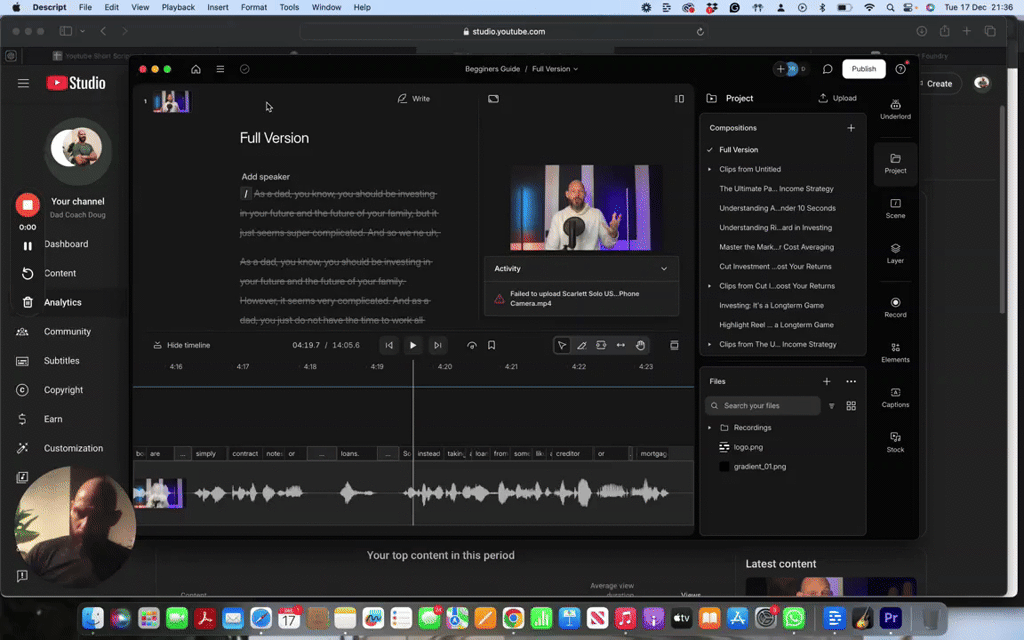Select the slip arrows tool in timeline
Image resolution: width=1024 pixels, height=640 pixels.
pos(620,345)
